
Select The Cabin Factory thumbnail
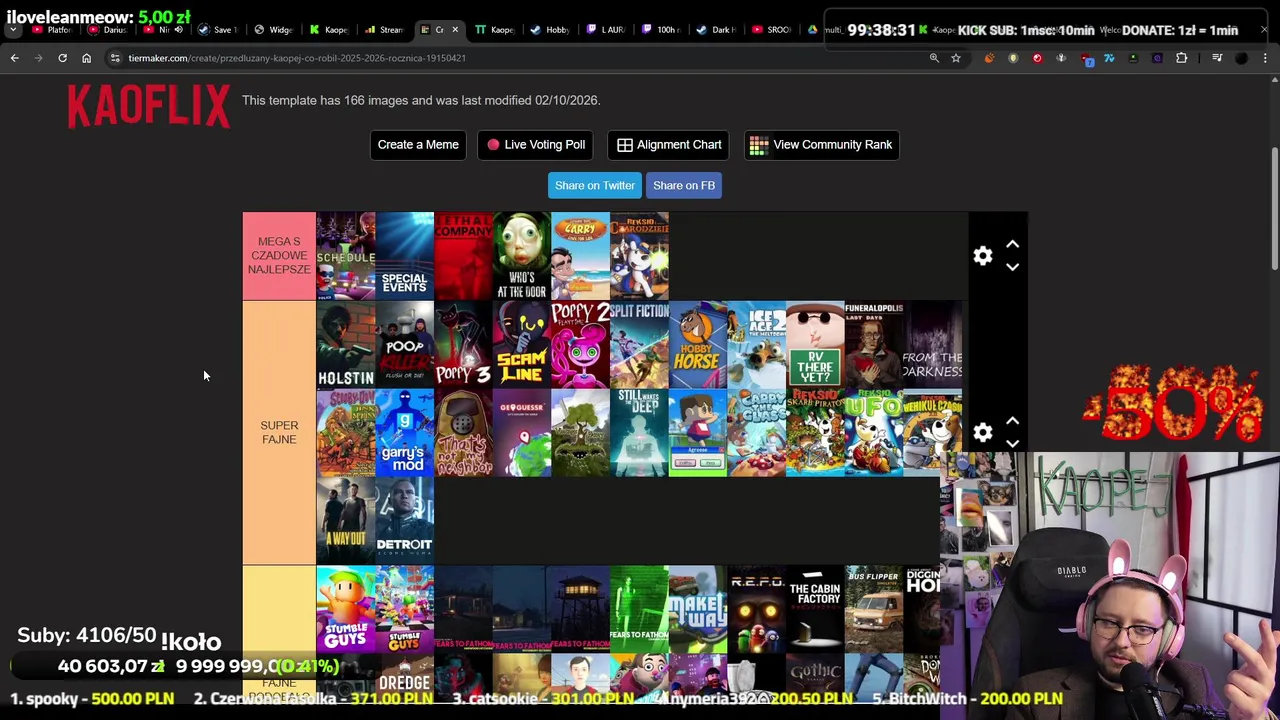click(815, 610)
